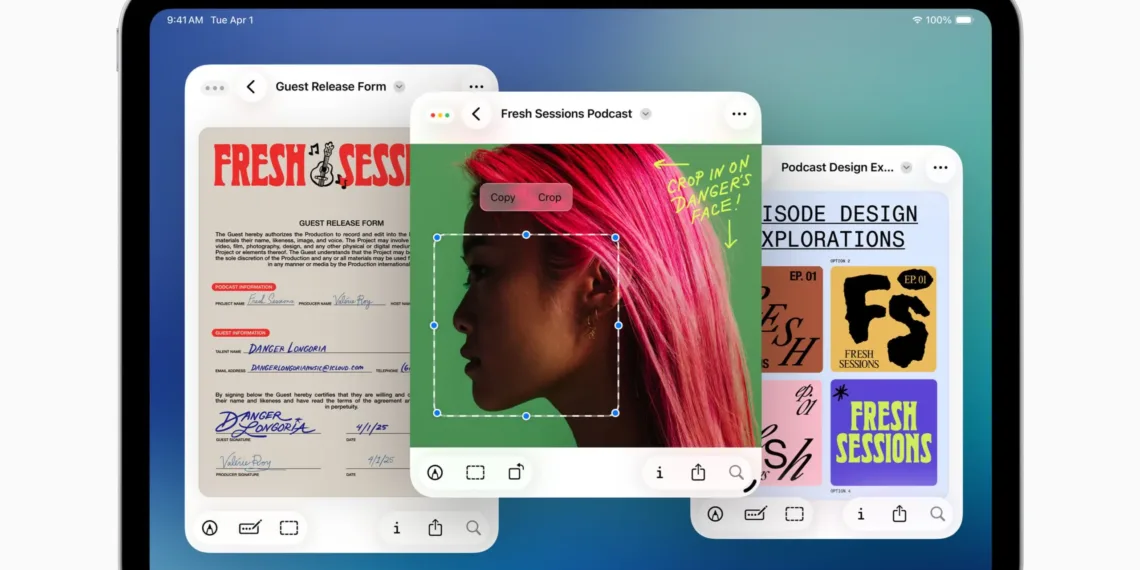Viewport: 1140px width, 570px height.
Task: Open the Guest Release Form window title
Action: 331,87
